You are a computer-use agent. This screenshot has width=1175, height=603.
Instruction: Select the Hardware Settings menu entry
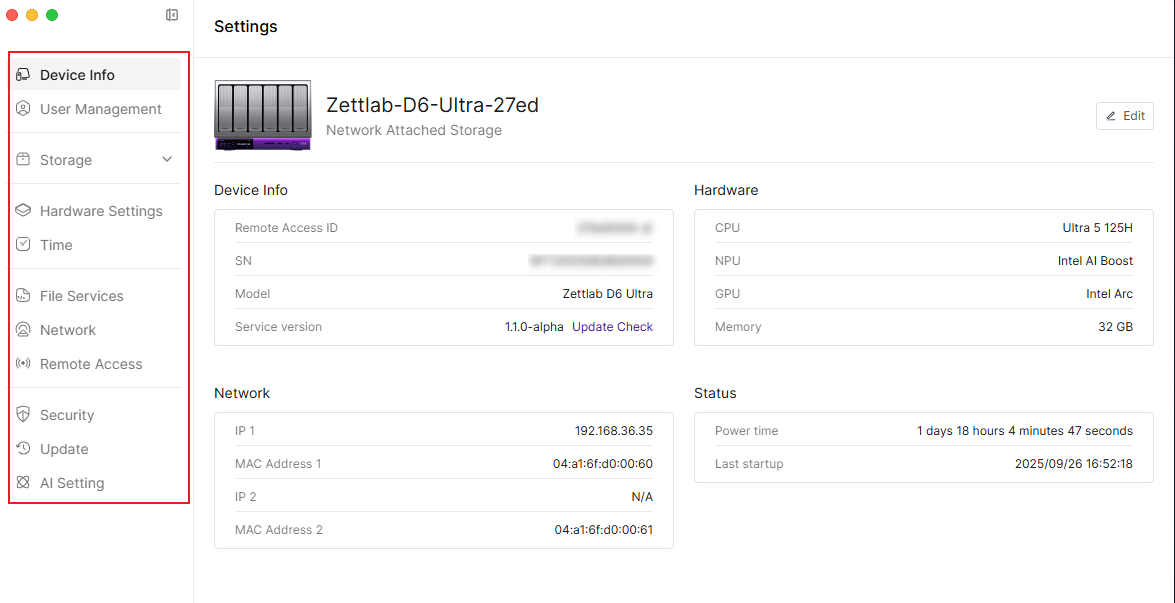(x=101, y=211)
